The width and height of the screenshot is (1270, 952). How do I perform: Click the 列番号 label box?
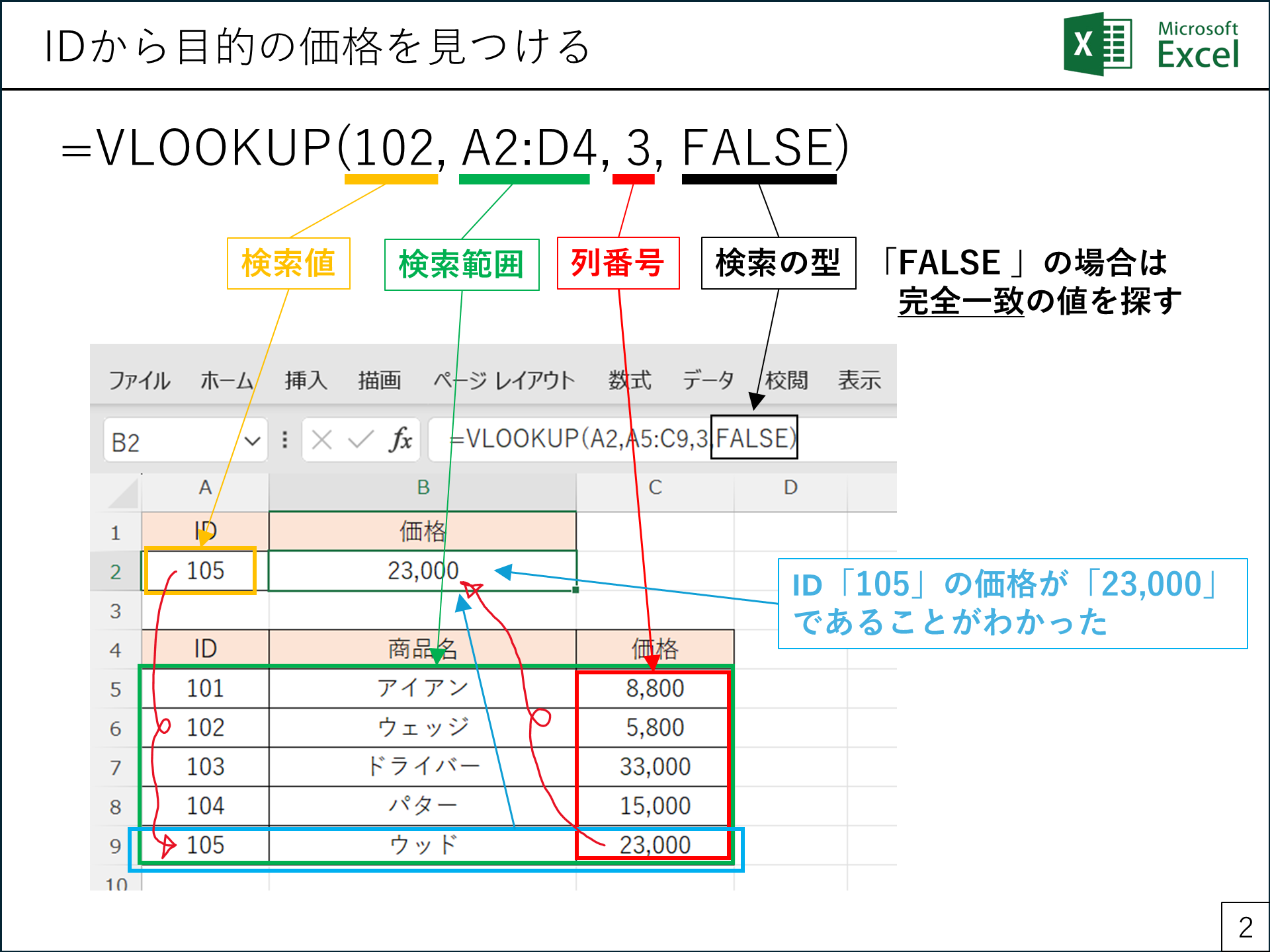(618, 263)
